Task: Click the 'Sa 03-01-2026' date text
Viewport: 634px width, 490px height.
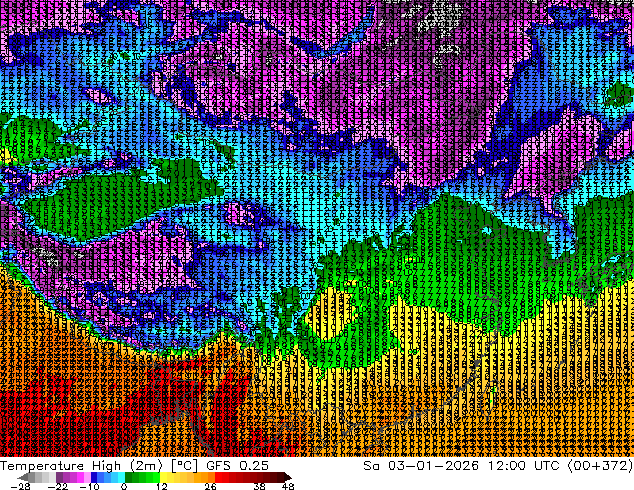Action: click(x=421, y=466)
